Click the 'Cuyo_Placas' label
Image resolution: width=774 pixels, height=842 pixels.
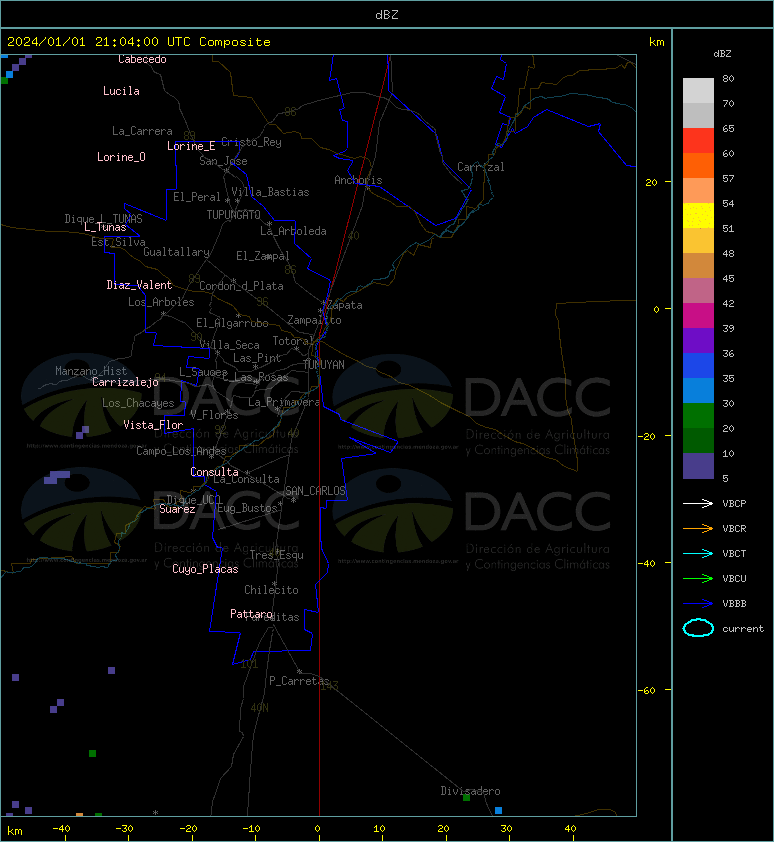click(205, 569)
